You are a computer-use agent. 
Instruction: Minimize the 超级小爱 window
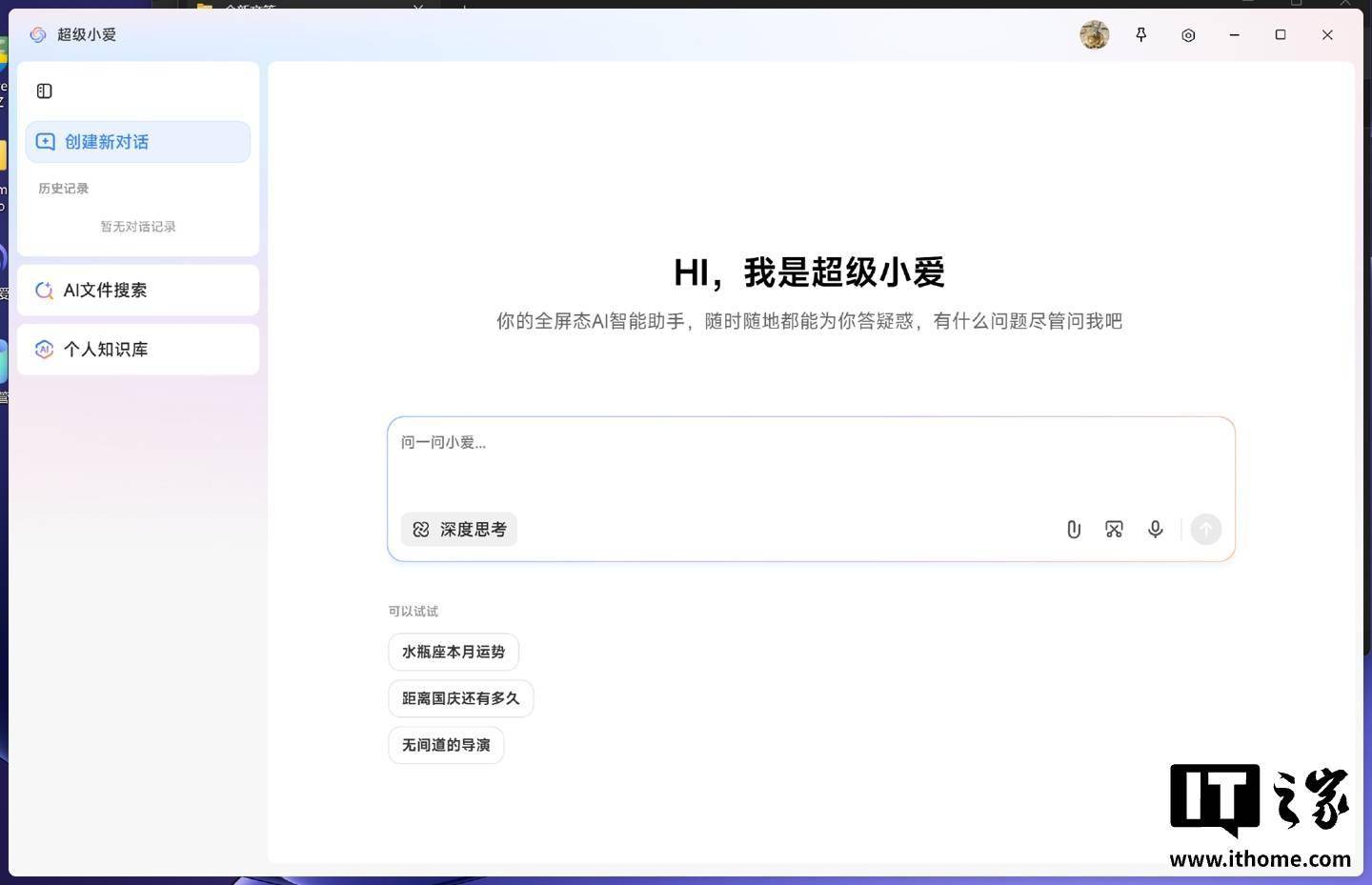1235,35
